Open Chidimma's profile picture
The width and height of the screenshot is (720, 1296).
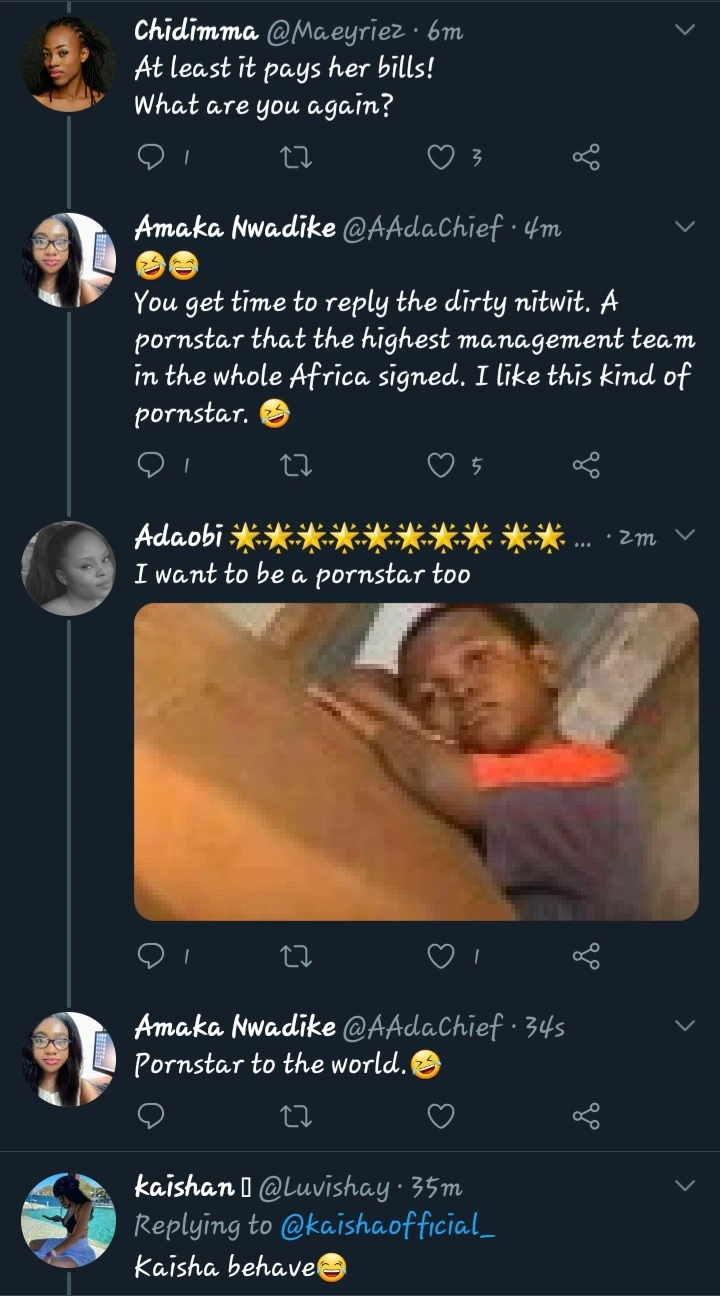tap(67, 61)
